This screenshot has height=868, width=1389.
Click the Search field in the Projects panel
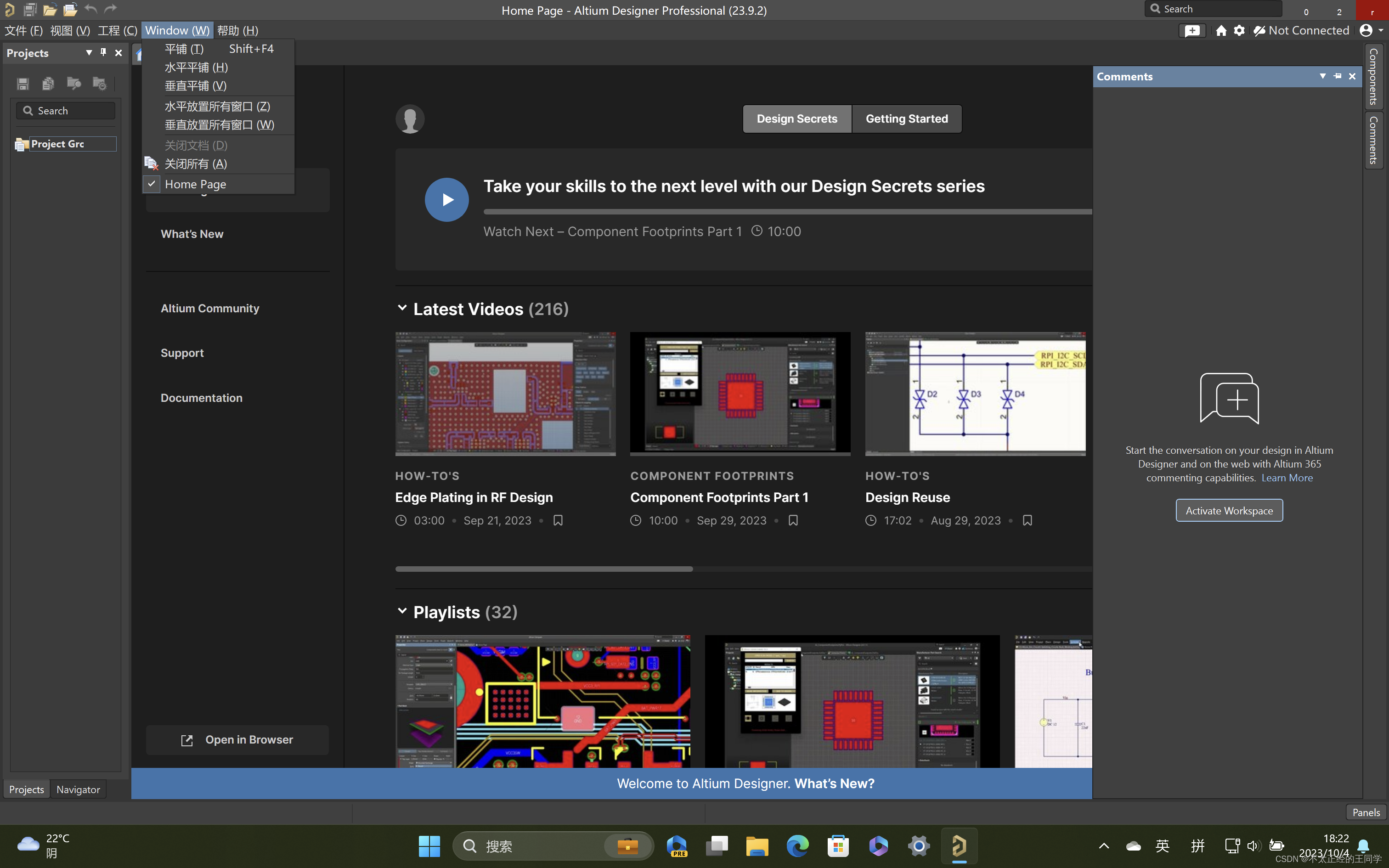click(x=66, y=111)
